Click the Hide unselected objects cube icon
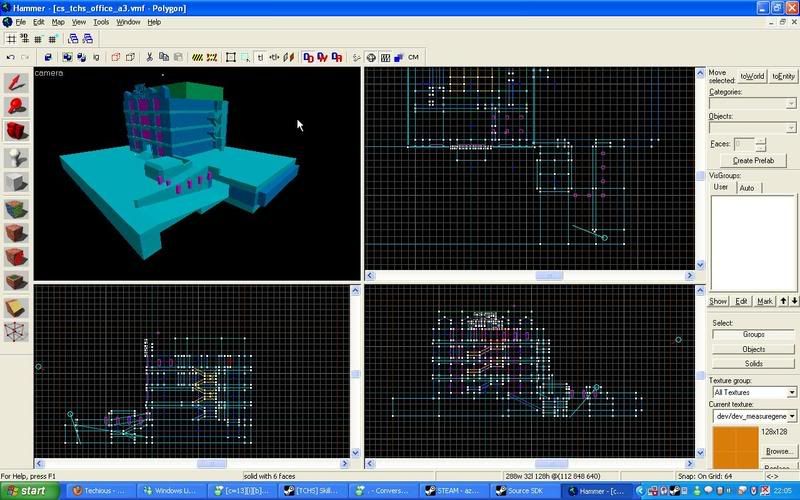The height and width of the screenshot is (500, 800). coord(130,58)
